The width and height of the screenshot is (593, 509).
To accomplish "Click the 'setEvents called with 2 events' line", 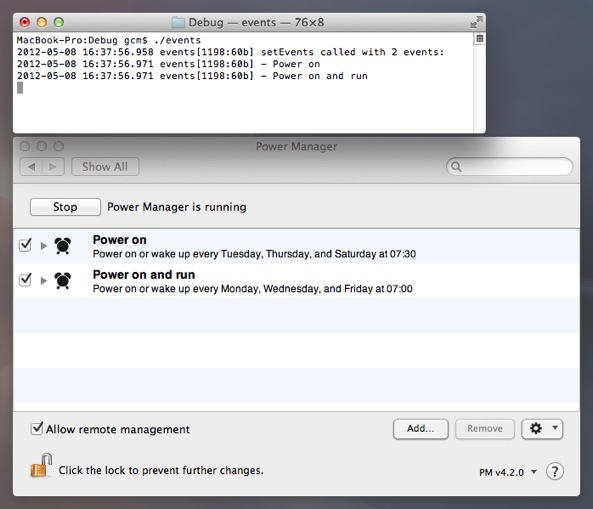I will tap(231, 52).
